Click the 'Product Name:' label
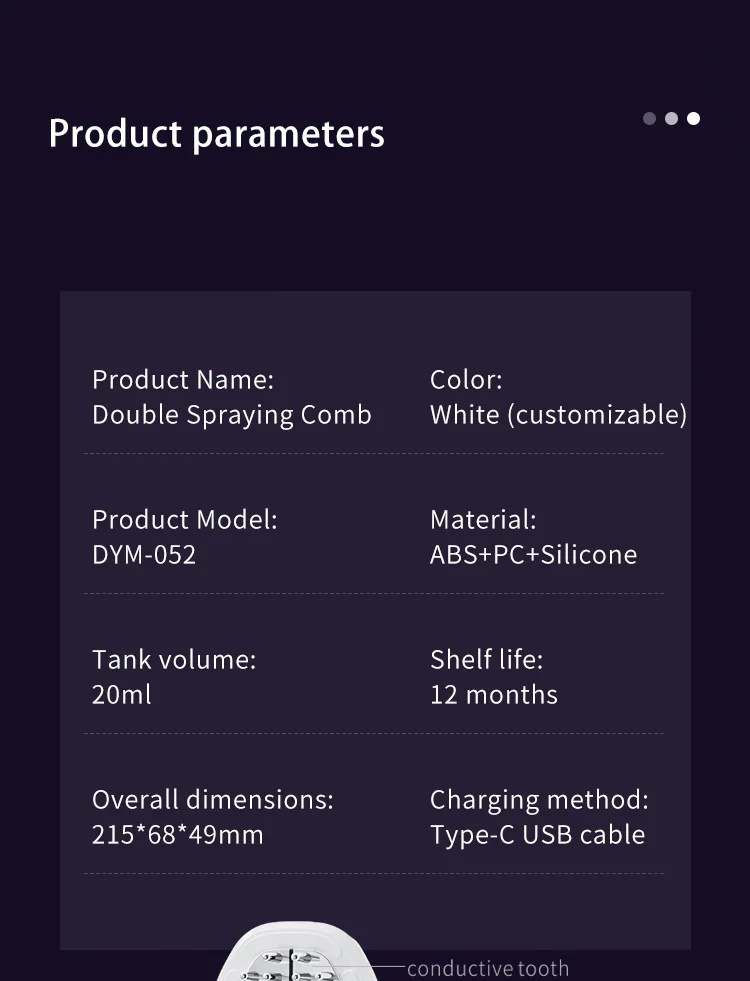Screen dimensions: 750x981 point(183,380)
